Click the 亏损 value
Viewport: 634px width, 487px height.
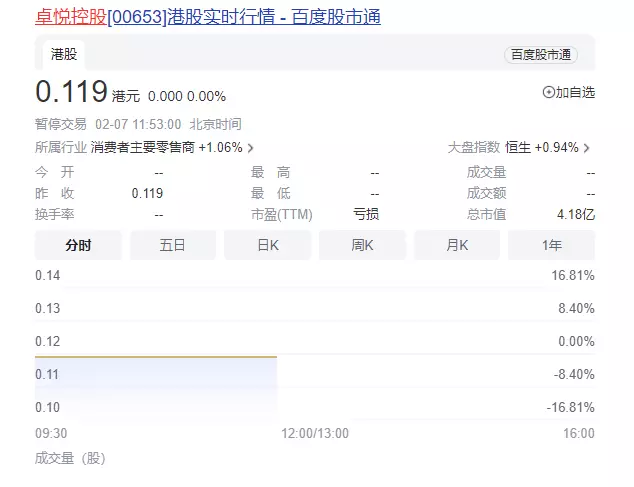tap(366, 214)
